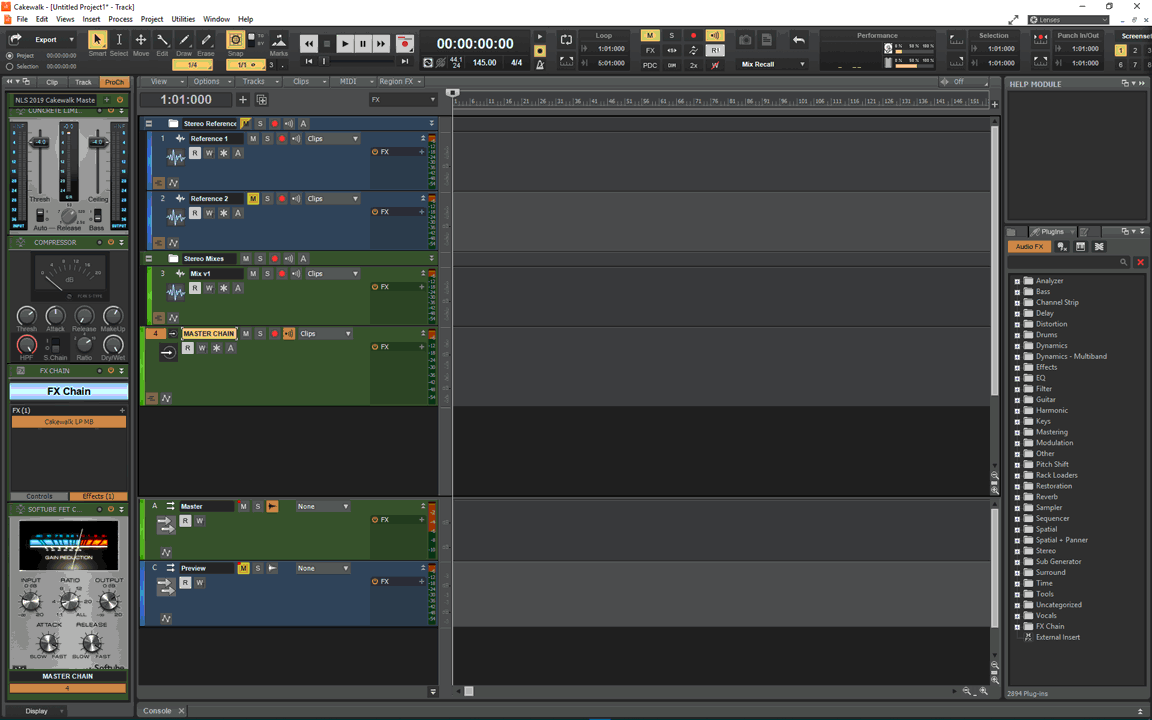Add a track with the plus button
Viewport: 1152px width, 720px height.
(x=242, y=99)
